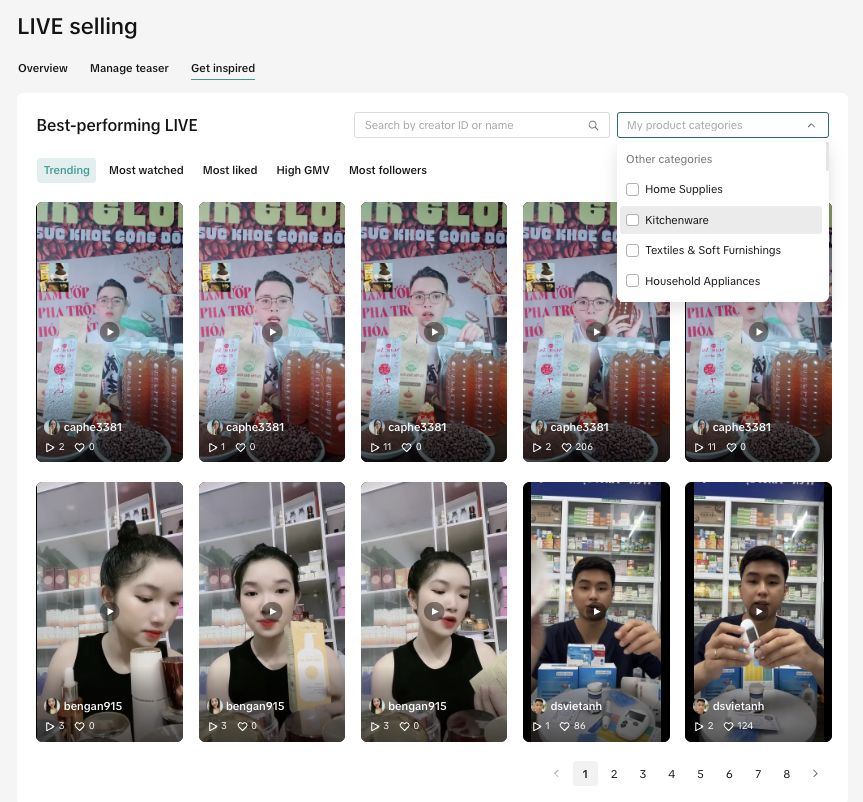
Task: Open the Manage teaser tab
Action: click(129, 68)
